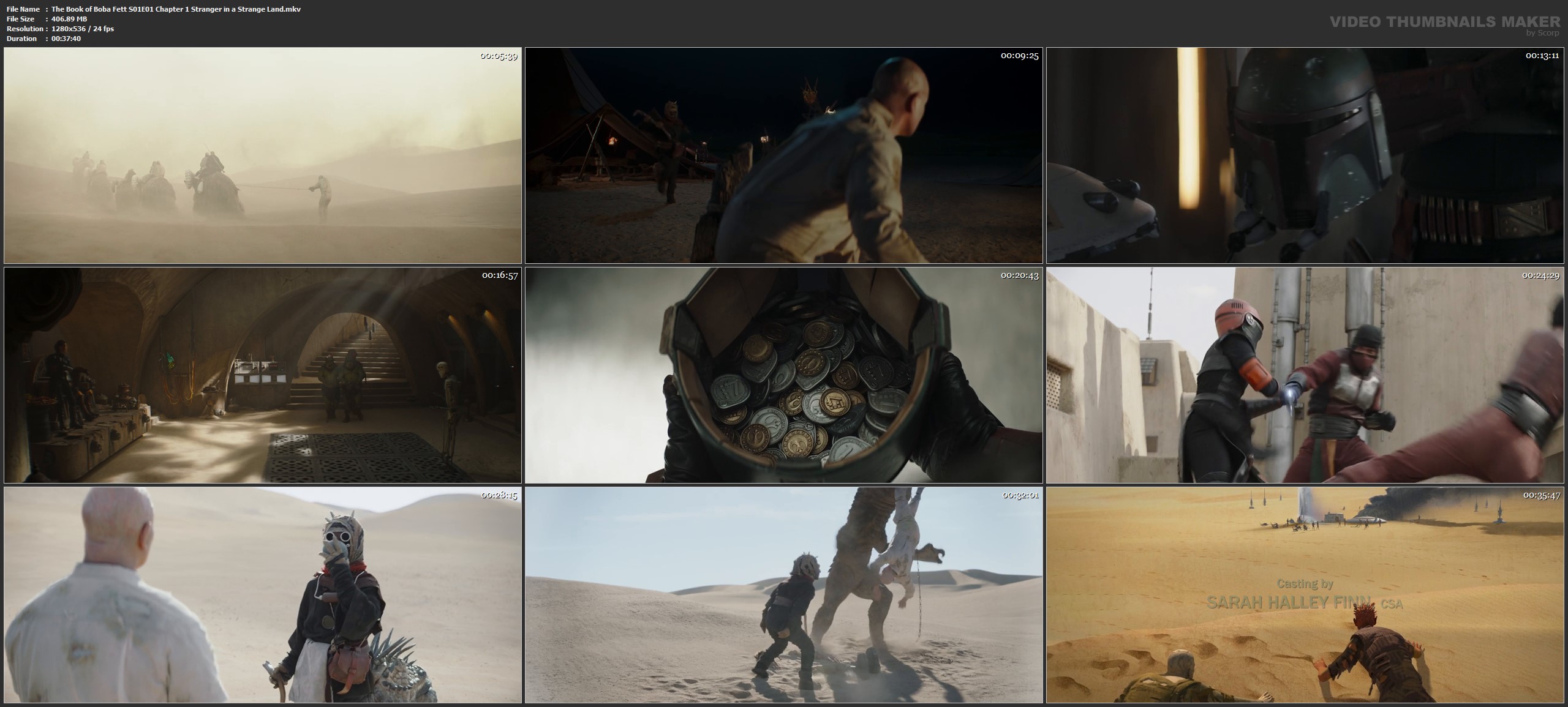Select the helmet full of coins thumbnail

(x=783, y=375)
